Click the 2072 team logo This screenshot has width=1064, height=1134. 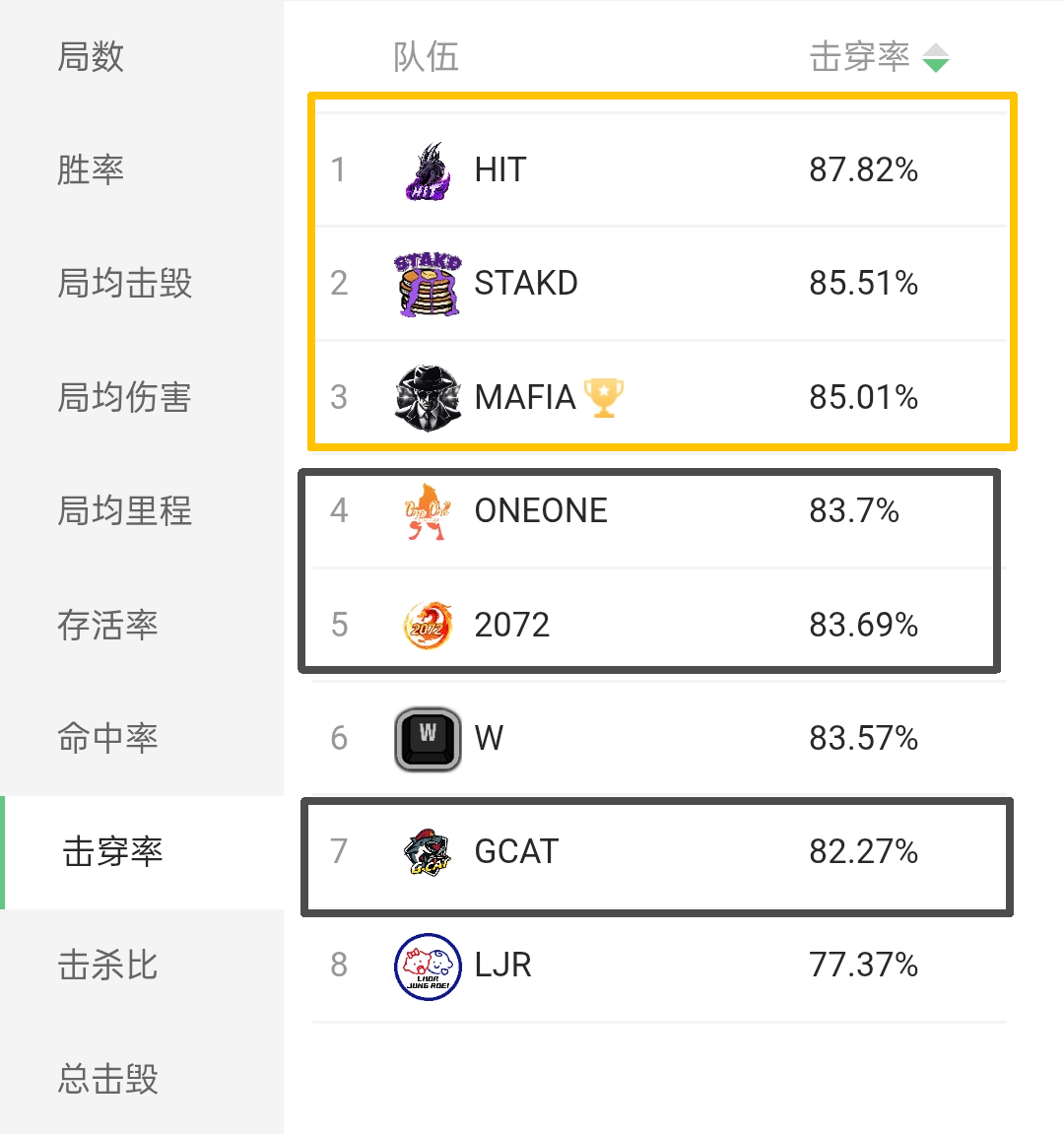(x=428, y=625)
